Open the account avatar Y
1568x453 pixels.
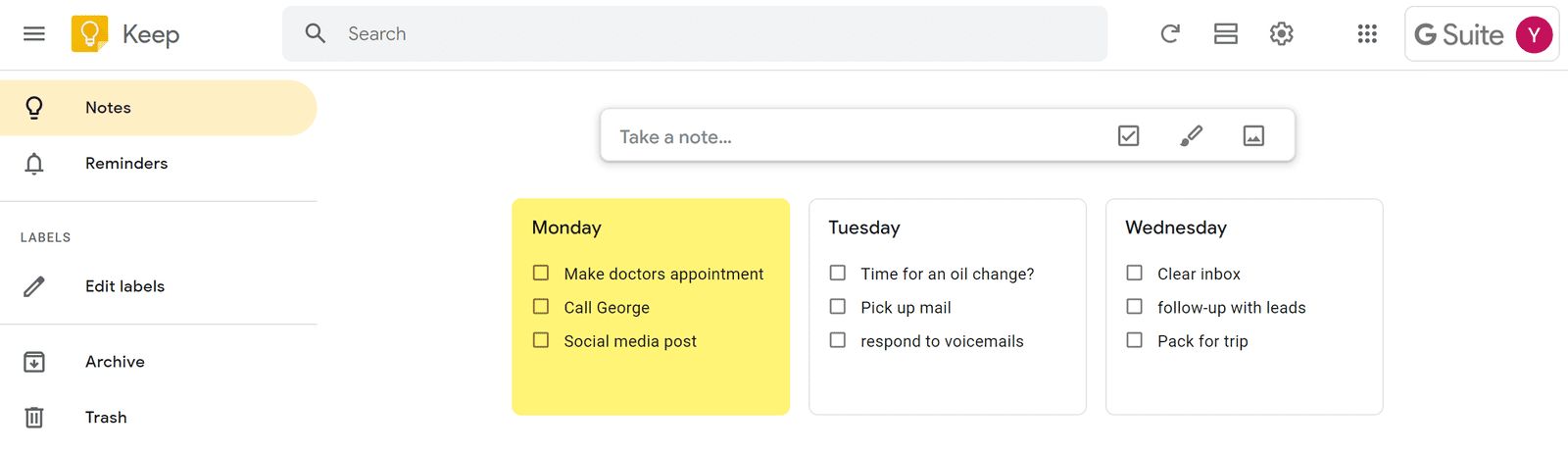[x=1534, y=34]
